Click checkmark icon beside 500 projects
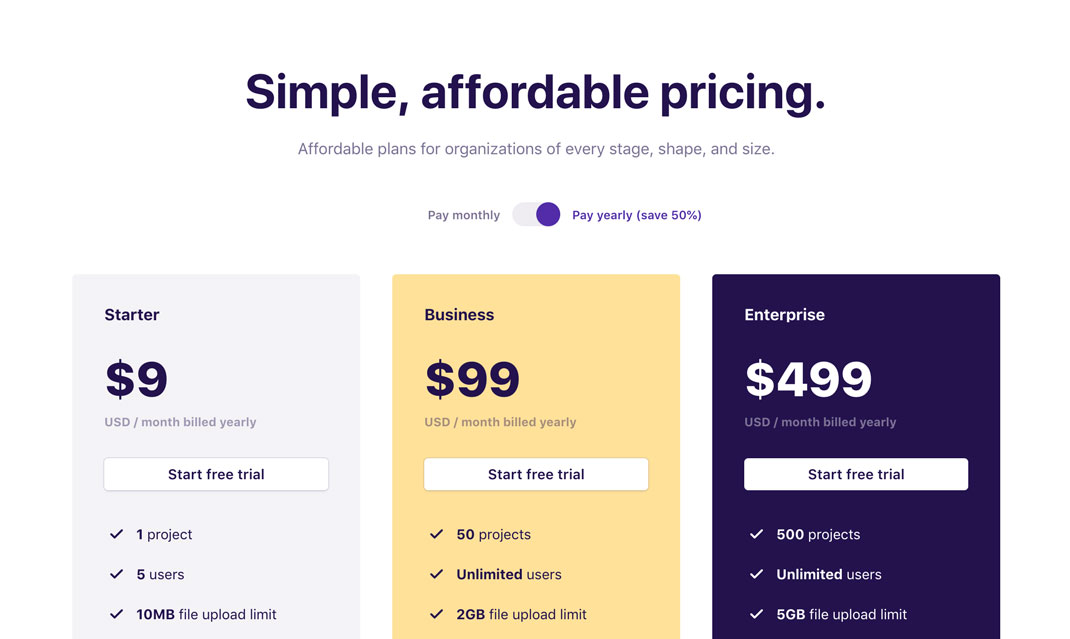This screenshot has height=639, width=1070. [757, 534]
